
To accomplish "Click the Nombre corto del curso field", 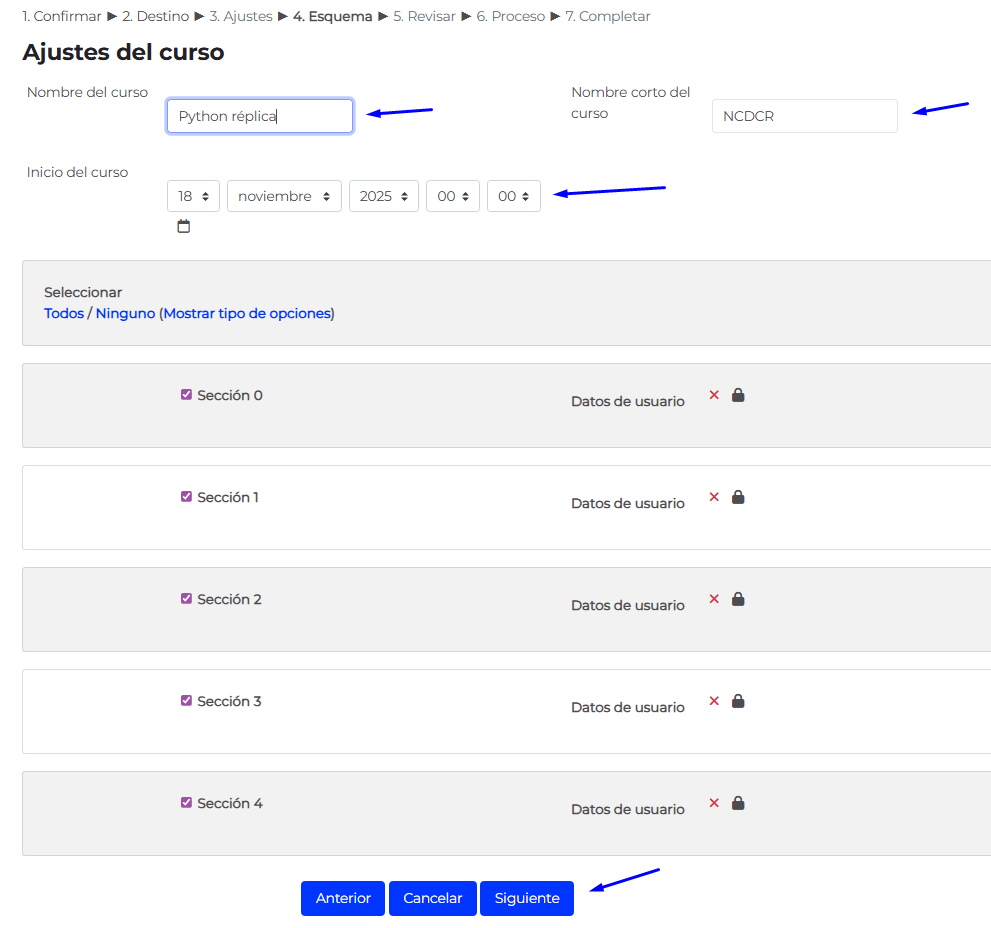I will (804, 116).
